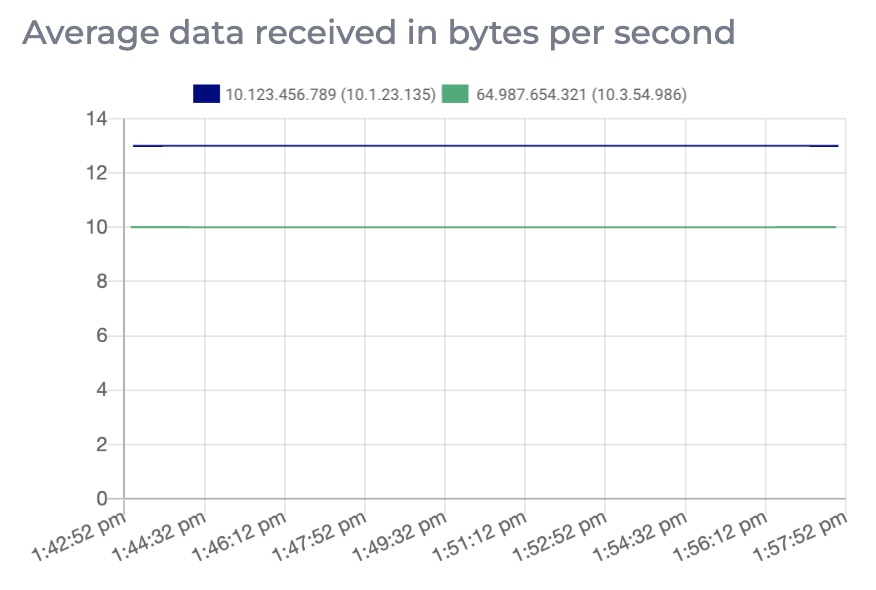
Task: Hide the 10.123.456.789 (10.1.23.135) series
Action: pos(330,94)
